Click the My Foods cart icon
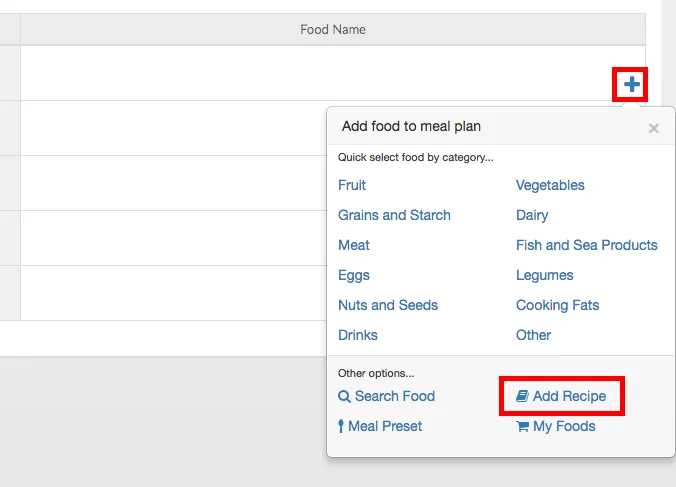This screenshot has height=487, width=676. [522, 427]
